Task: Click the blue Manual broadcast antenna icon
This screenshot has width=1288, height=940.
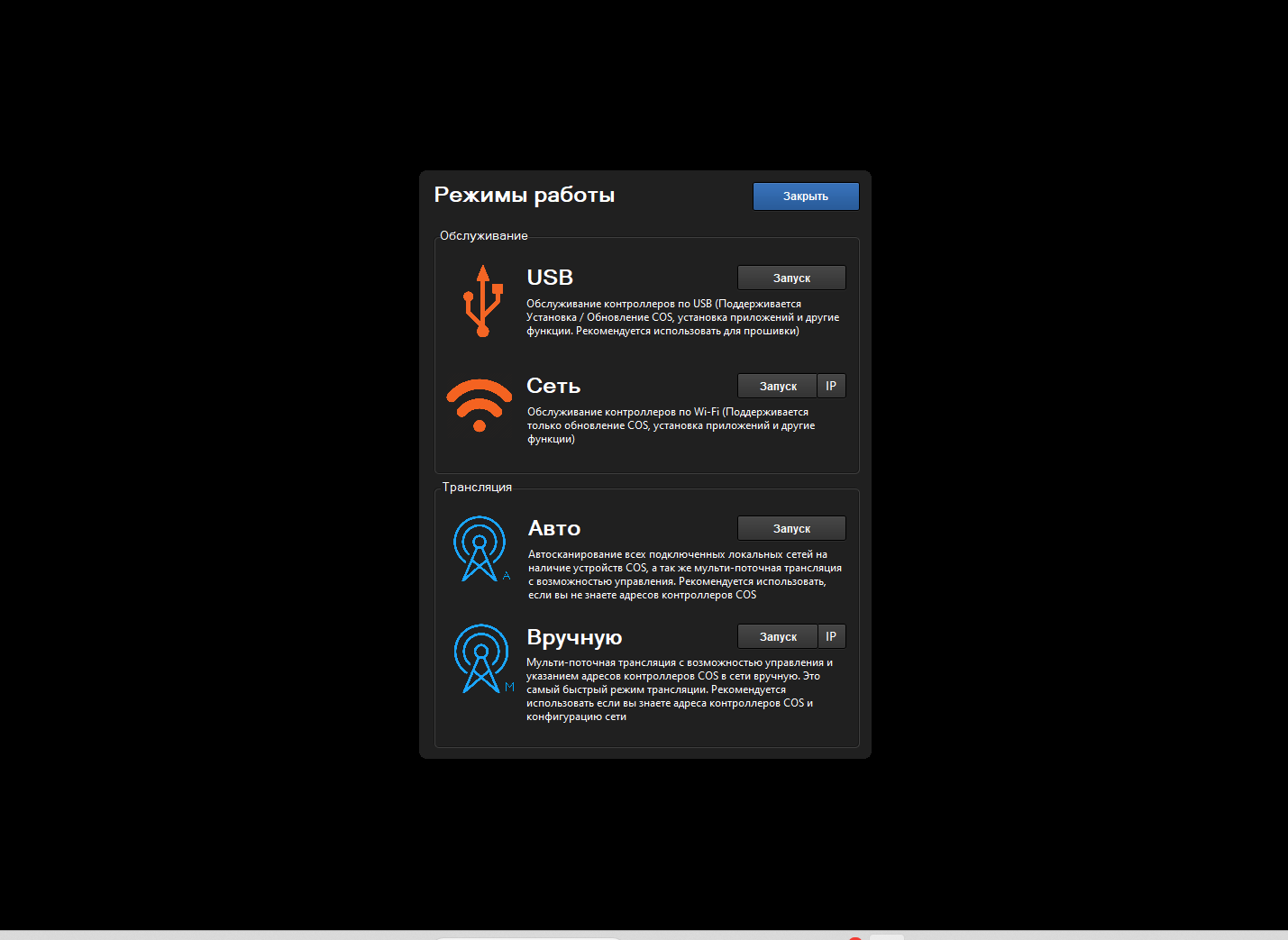Action: (481, 658)
